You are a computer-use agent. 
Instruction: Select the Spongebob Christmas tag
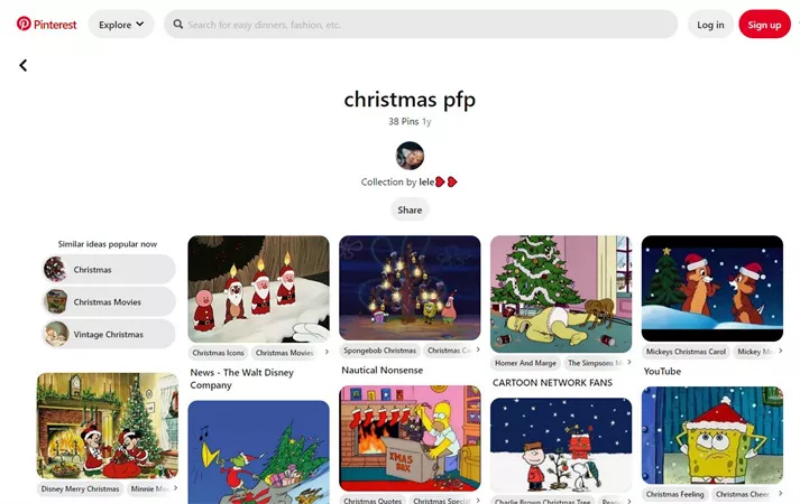click(380, 350)
